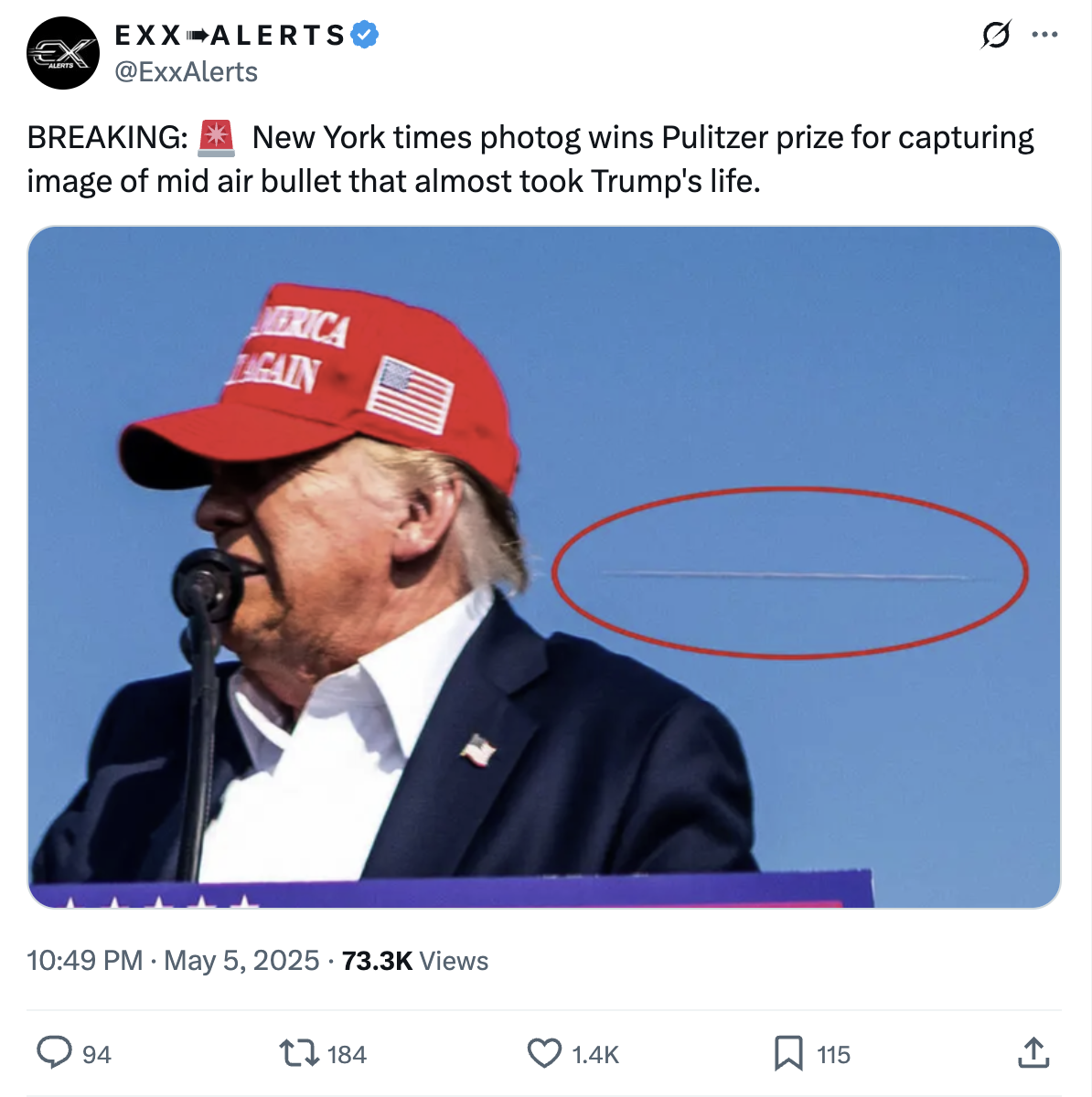This screenshot has height=1097, width=1092.
Task: Click the EXX➡ALERTS display name
Action: 230,36
